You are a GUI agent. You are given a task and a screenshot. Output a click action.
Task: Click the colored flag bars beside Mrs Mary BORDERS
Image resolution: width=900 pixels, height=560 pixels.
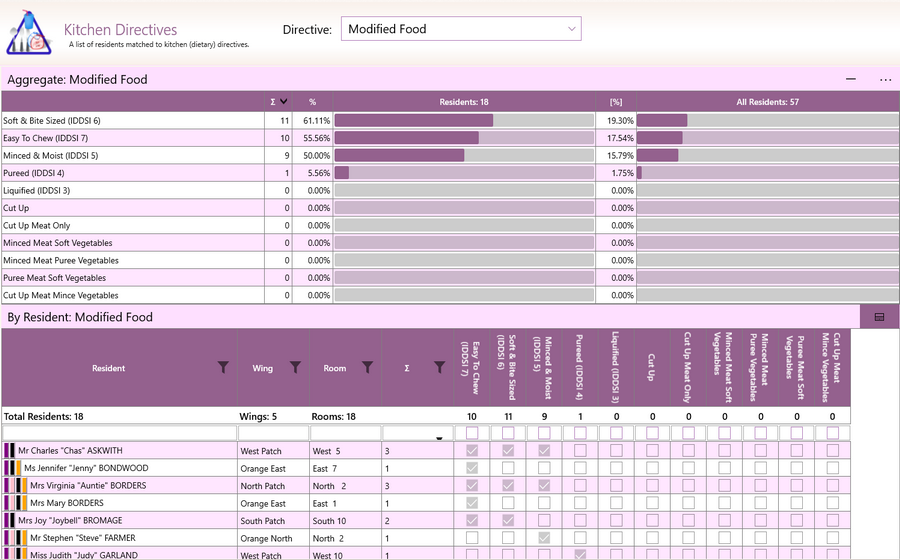15,503
